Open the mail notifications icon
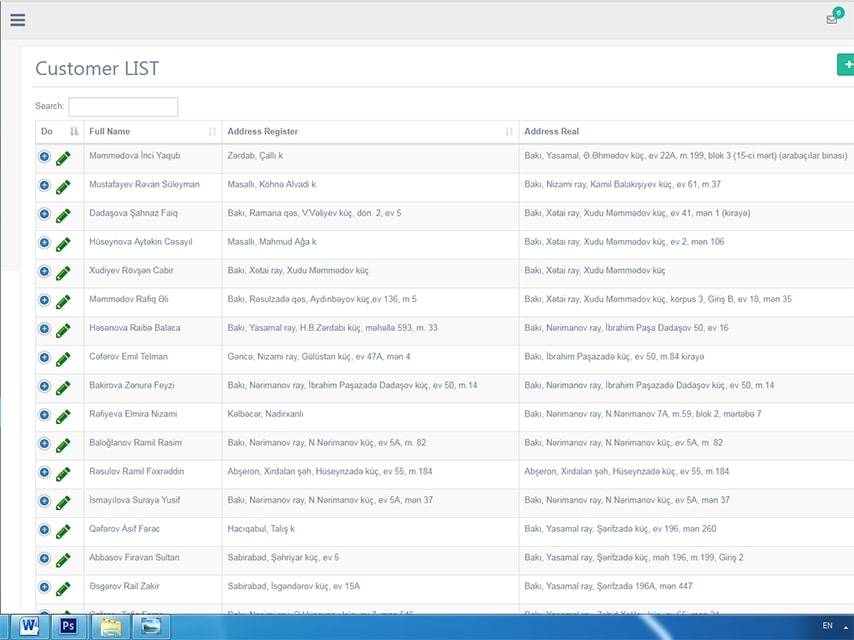 (832, 19)
